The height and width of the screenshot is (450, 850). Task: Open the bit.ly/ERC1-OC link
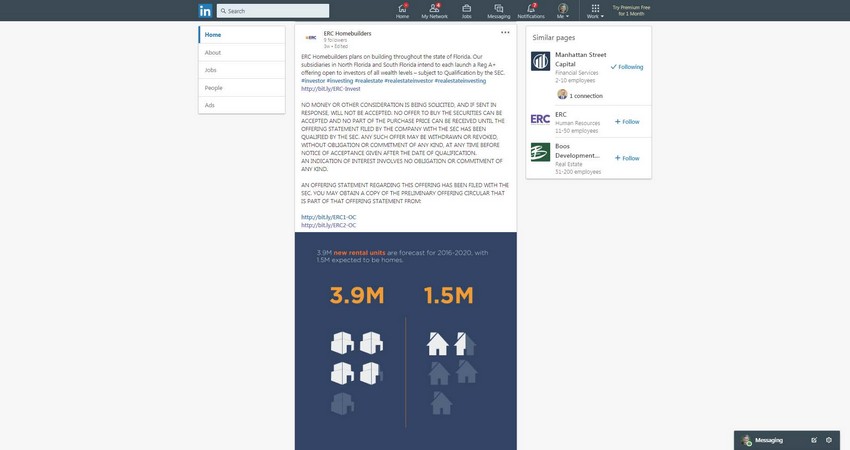click(x=329, y=217)
